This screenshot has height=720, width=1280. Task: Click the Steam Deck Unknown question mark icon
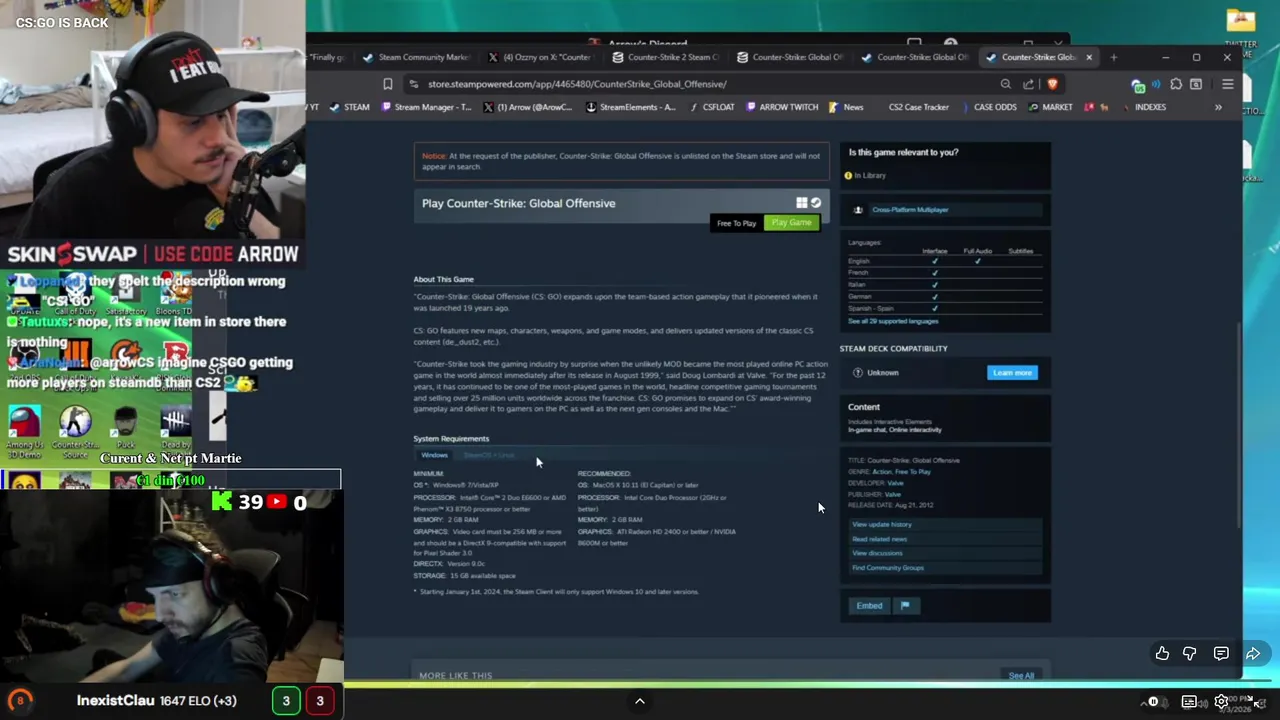(x=858, y=373)
